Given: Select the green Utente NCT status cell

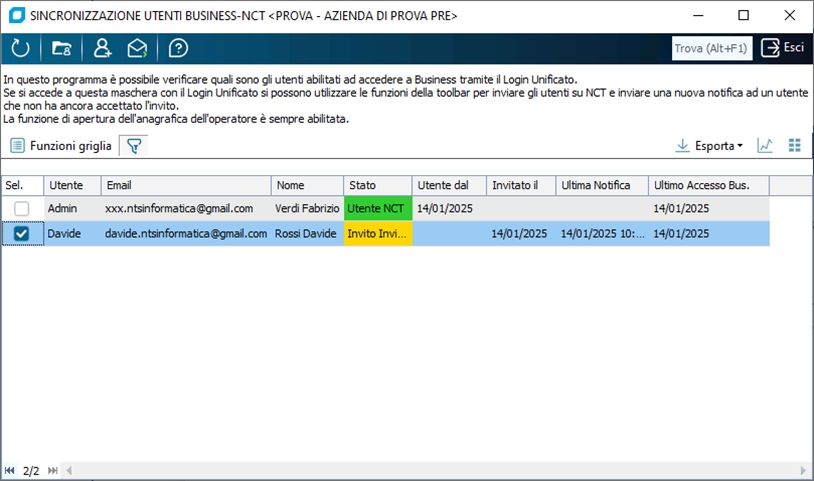Looking at the screenshot, I should pos(378,209).
